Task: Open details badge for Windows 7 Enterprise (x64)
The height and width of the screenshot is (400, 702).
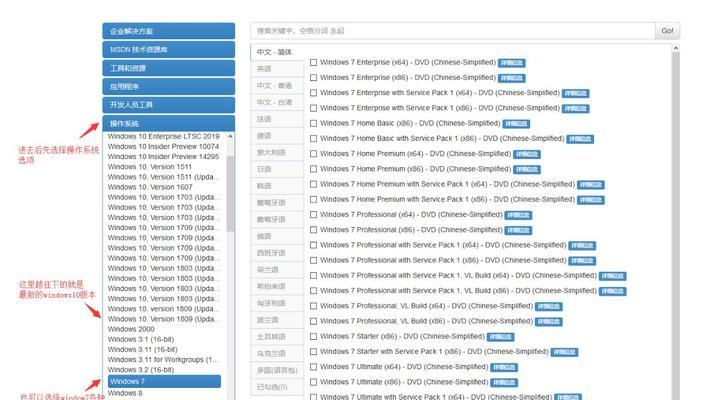Action: 512,63
